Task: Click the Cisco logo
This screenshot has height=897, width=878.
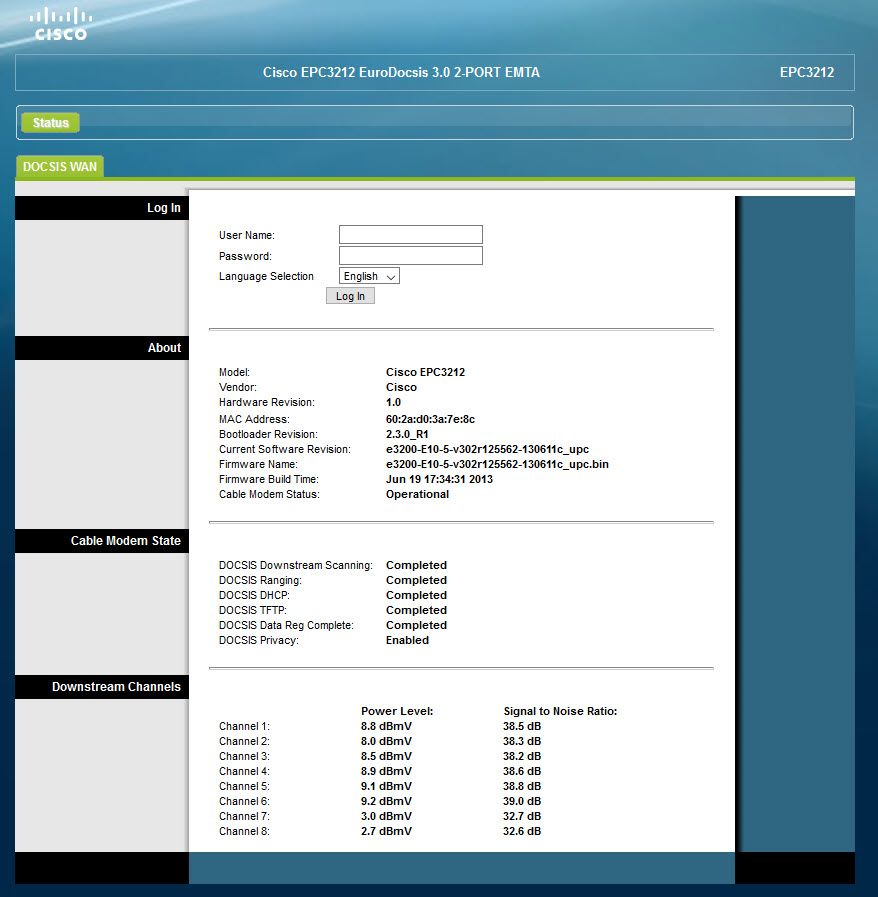Action: point(61,25)
